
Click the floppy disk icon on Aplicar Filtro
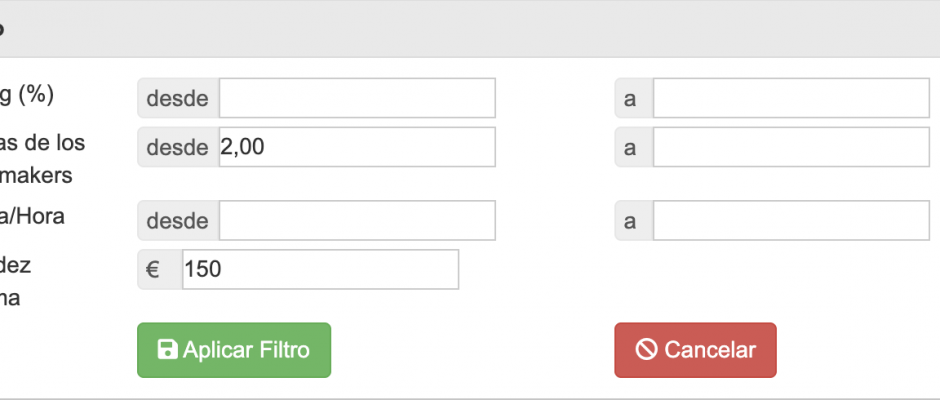pyautogui.click(x=168, y=350)
